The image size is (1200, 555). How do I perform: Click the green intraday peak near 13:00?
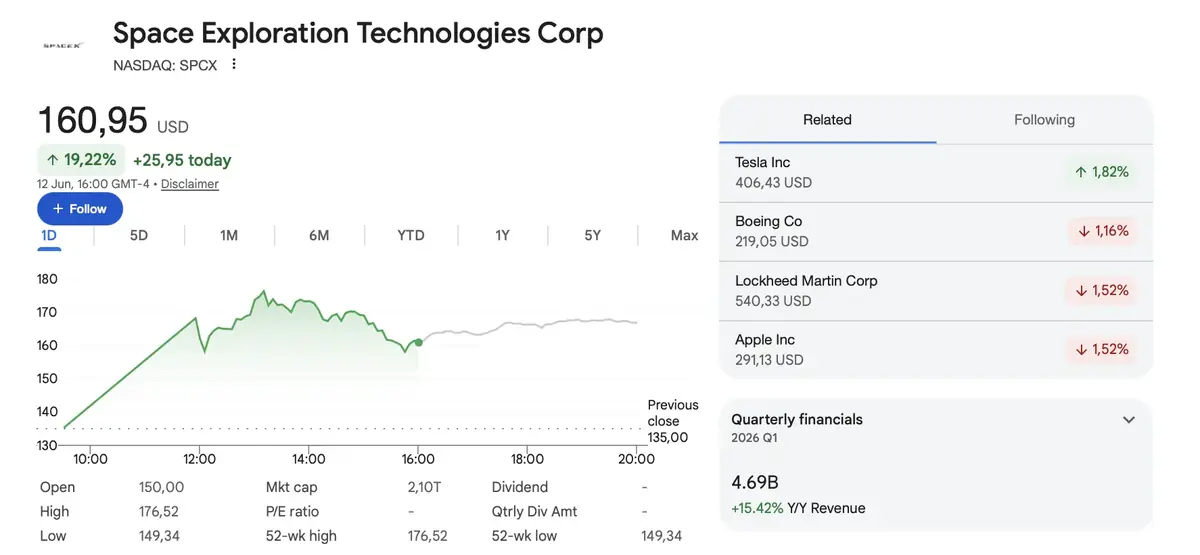(263, 292)
